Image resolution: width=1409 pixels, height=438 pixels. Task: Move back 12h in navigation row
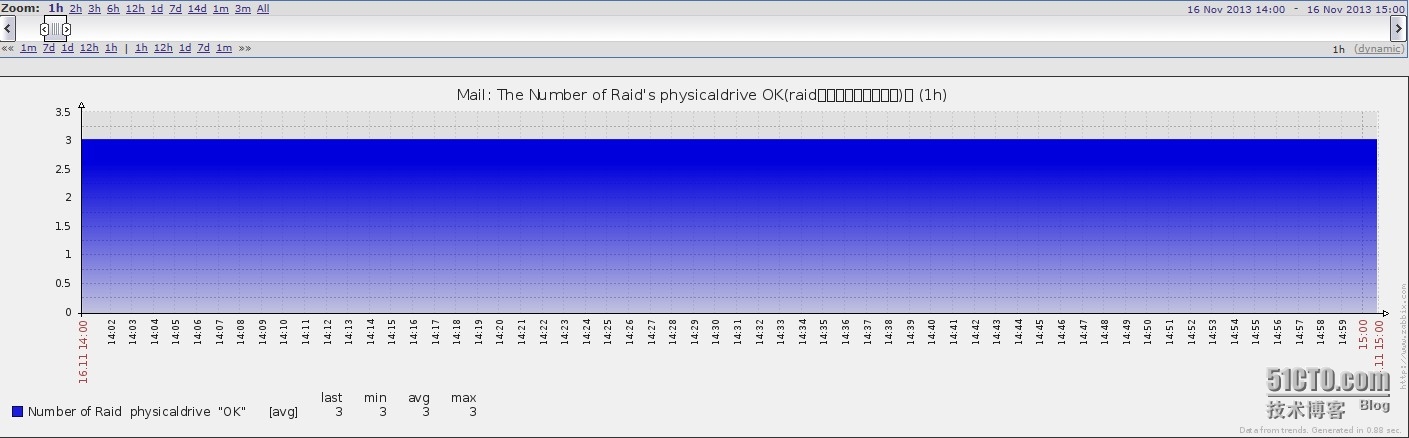89,48
